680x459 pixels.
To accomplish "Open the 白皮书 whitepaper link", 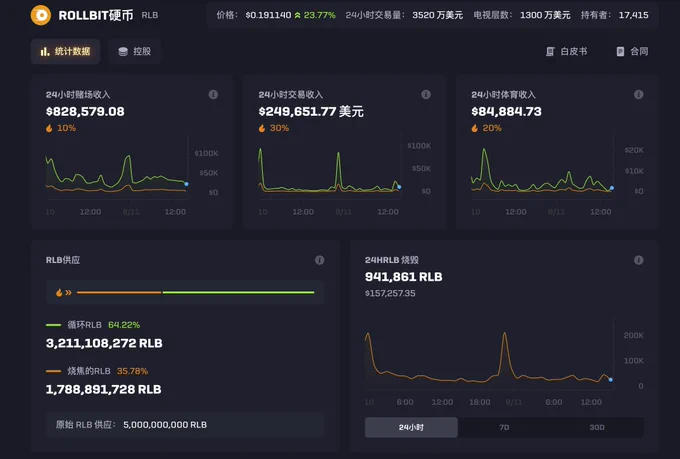I will [566, 51].
